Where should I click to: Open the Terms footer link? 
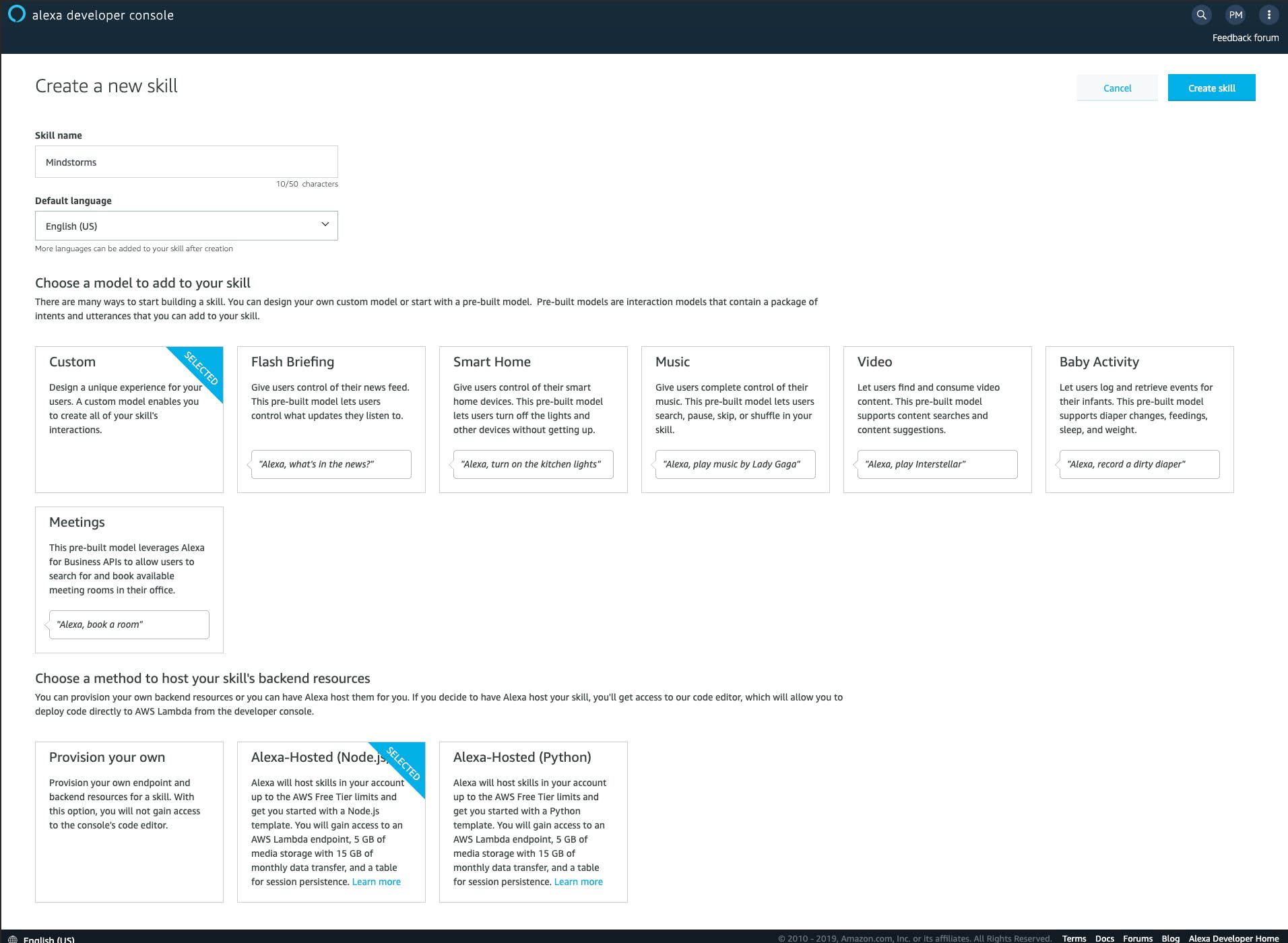(x=1074, y=938)
